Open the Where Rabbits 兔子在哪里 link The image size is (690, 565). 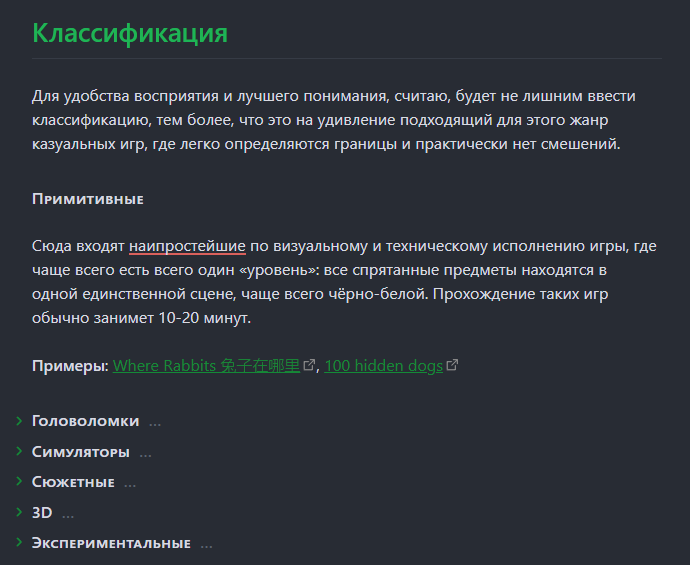point(206,366)
